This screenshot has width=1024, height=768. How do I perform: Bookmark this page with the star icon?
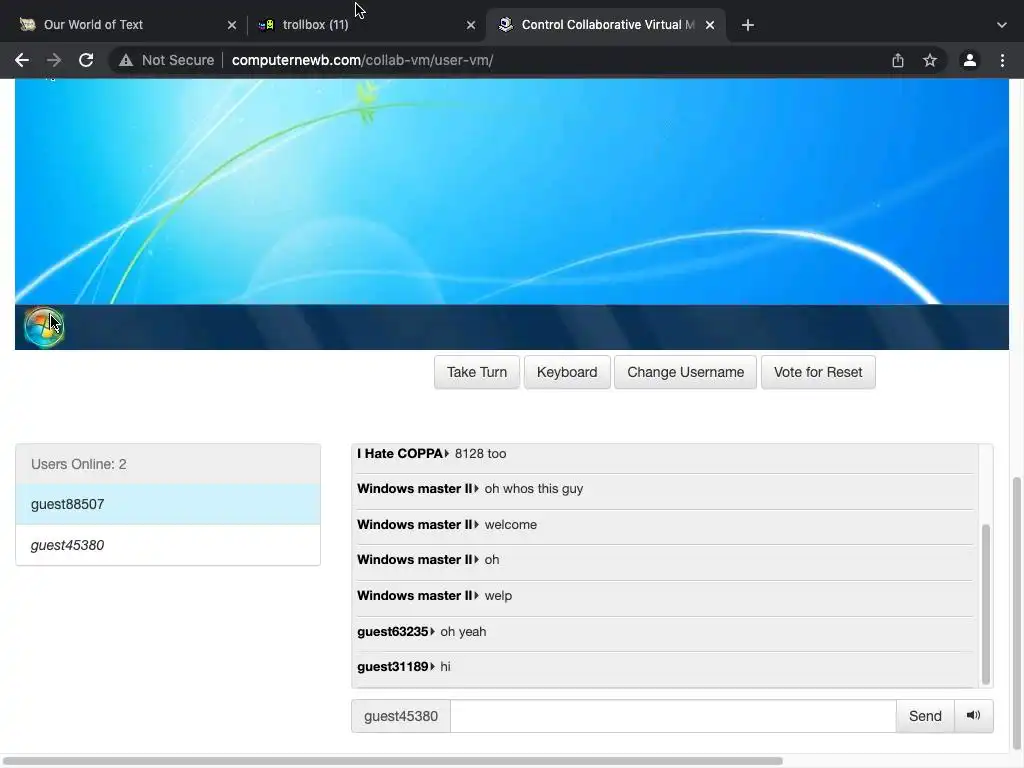[x=930, y=60]
